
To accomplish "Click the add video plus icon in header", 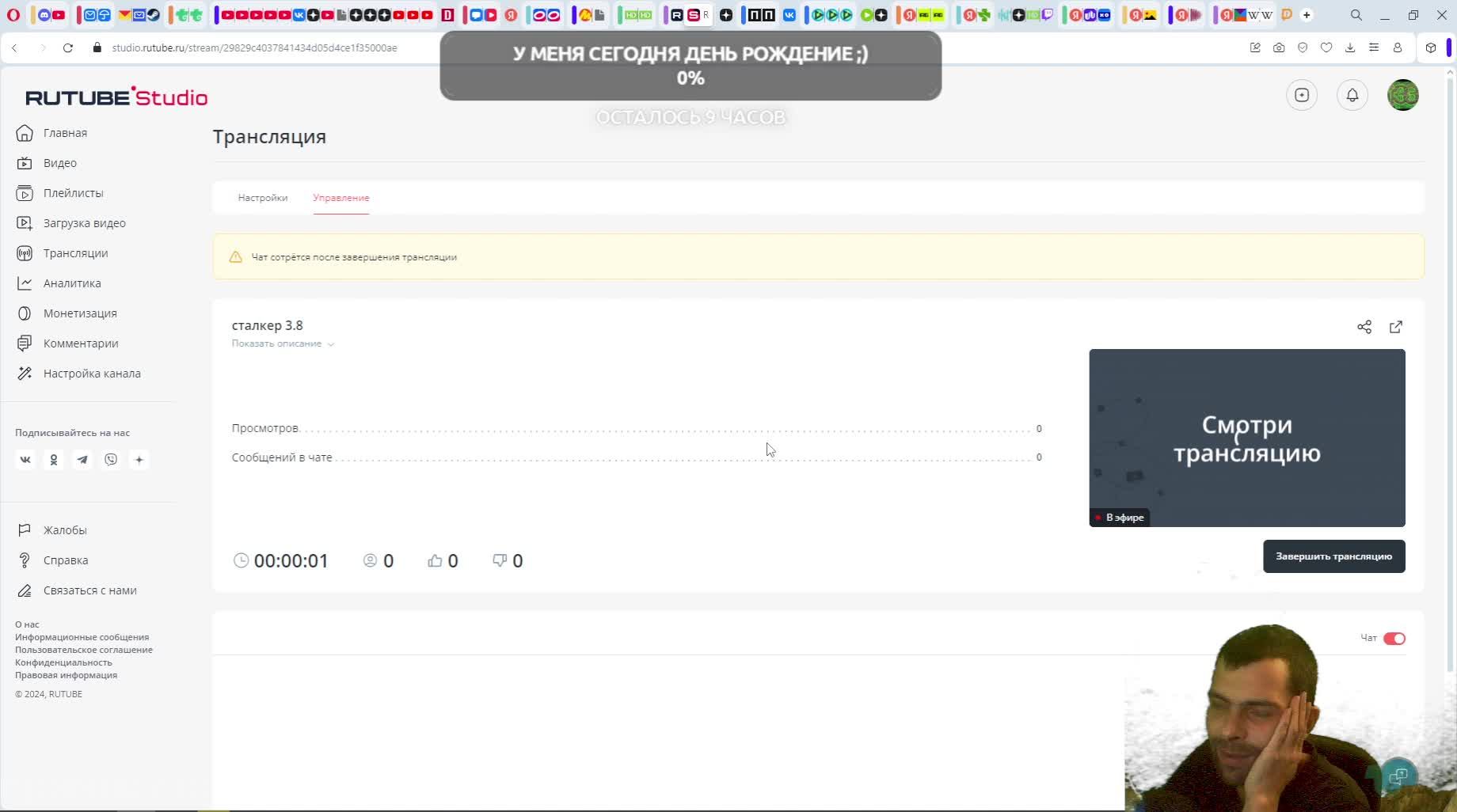I will [1302, 95].
